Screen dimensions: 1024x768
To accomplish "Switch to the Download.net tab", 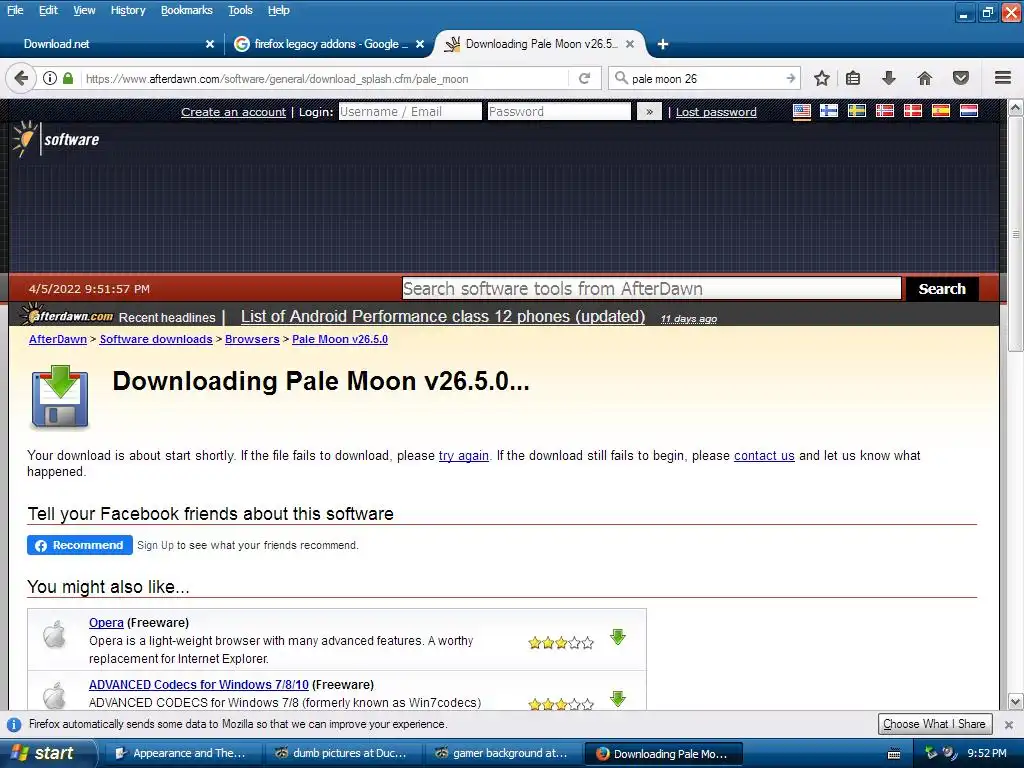I will coord(111,44).
